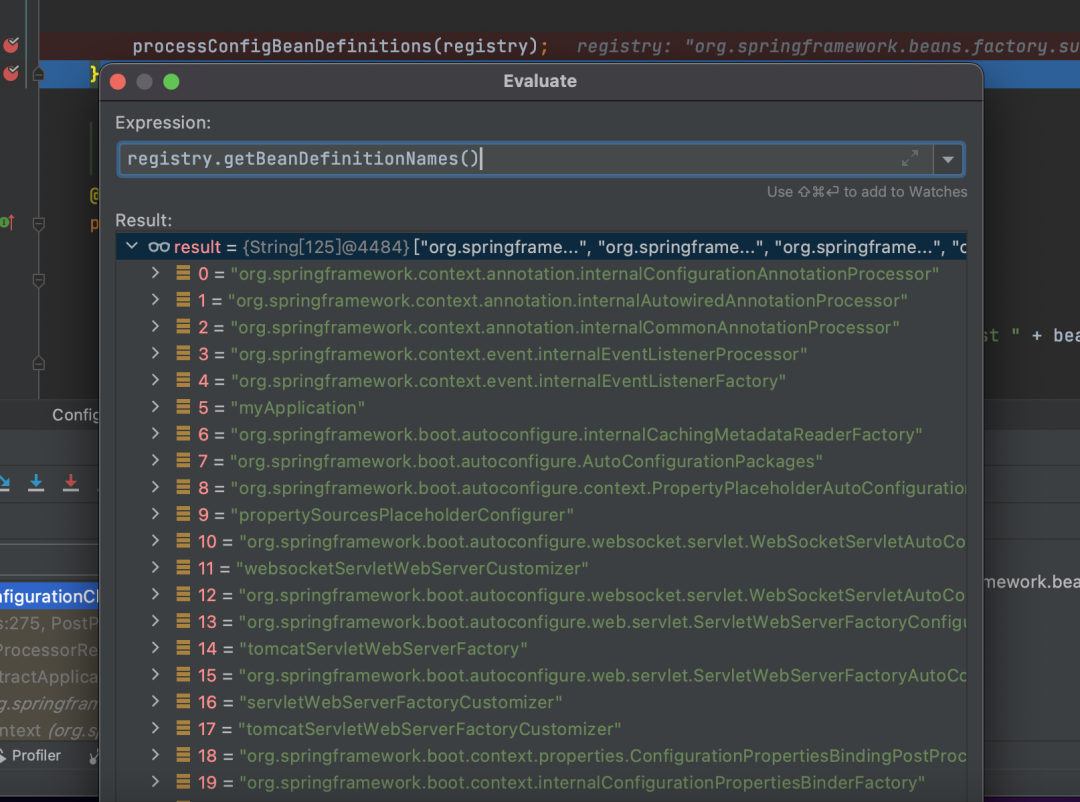This screenshot has height=802, width=1080.
Task: Expand element 7 AutoConfigurationPackages
Action: tap(156, 460)
